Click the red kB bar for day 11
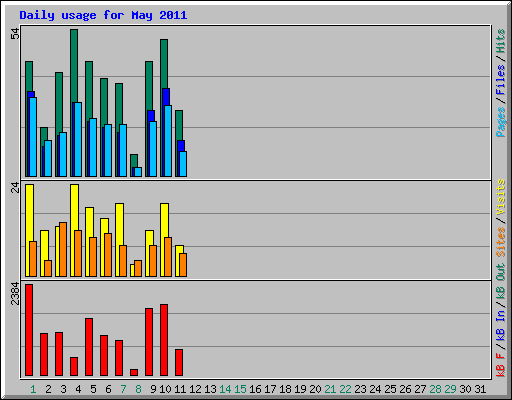The height and width of the screenshot is (400, 512). [x=179, y=363]
